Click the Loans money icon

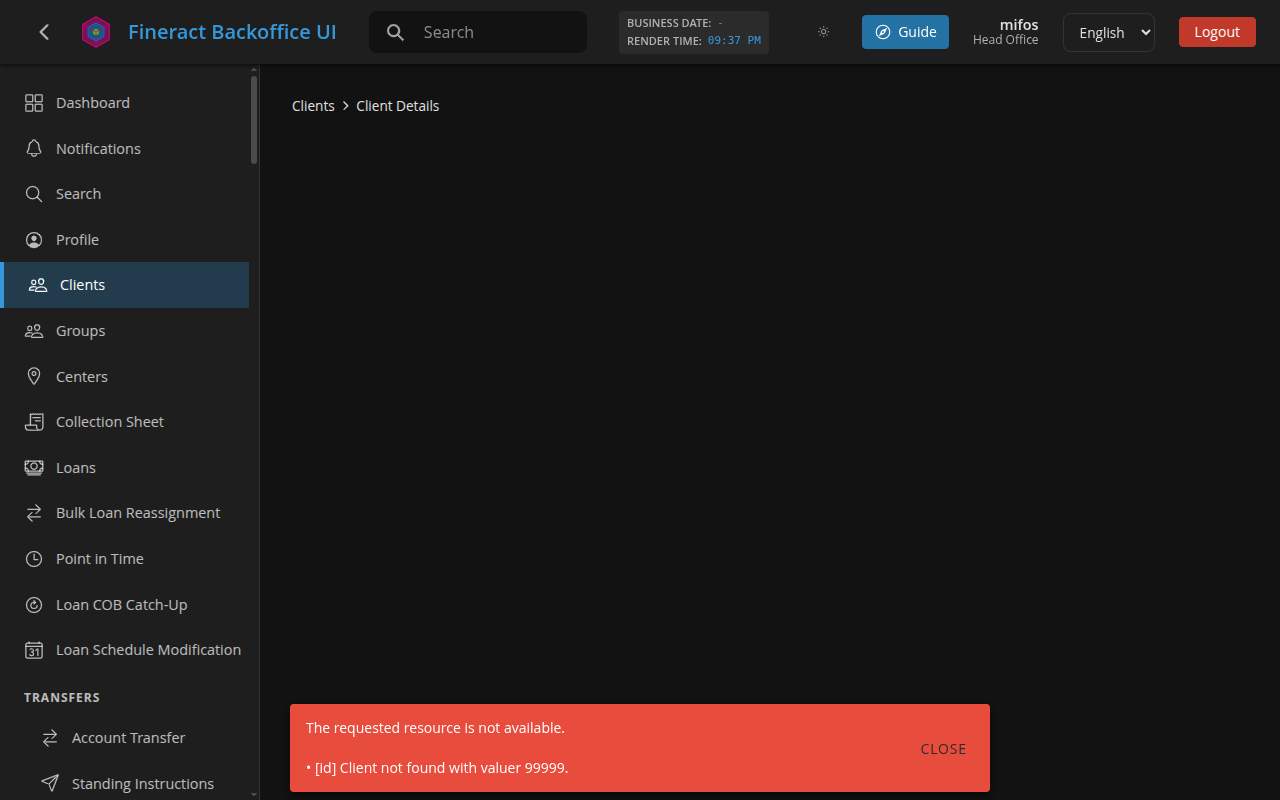(34, 467)
